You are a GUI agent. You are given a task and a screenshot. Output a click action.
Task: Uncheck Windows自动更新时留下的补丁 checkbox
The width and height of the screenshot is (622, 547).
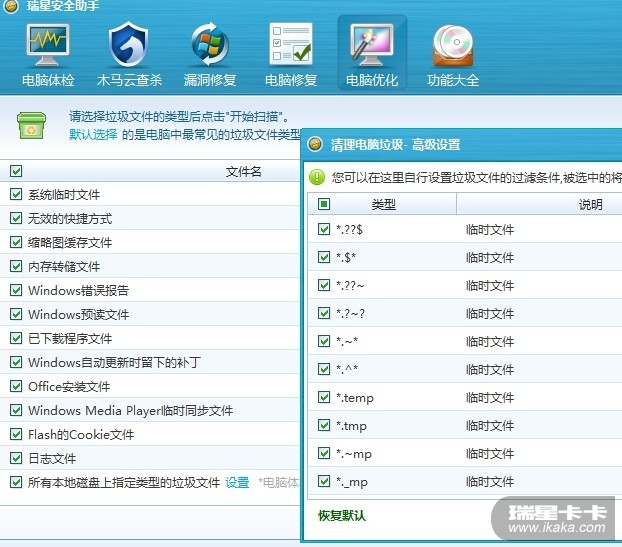coord(16,362)
